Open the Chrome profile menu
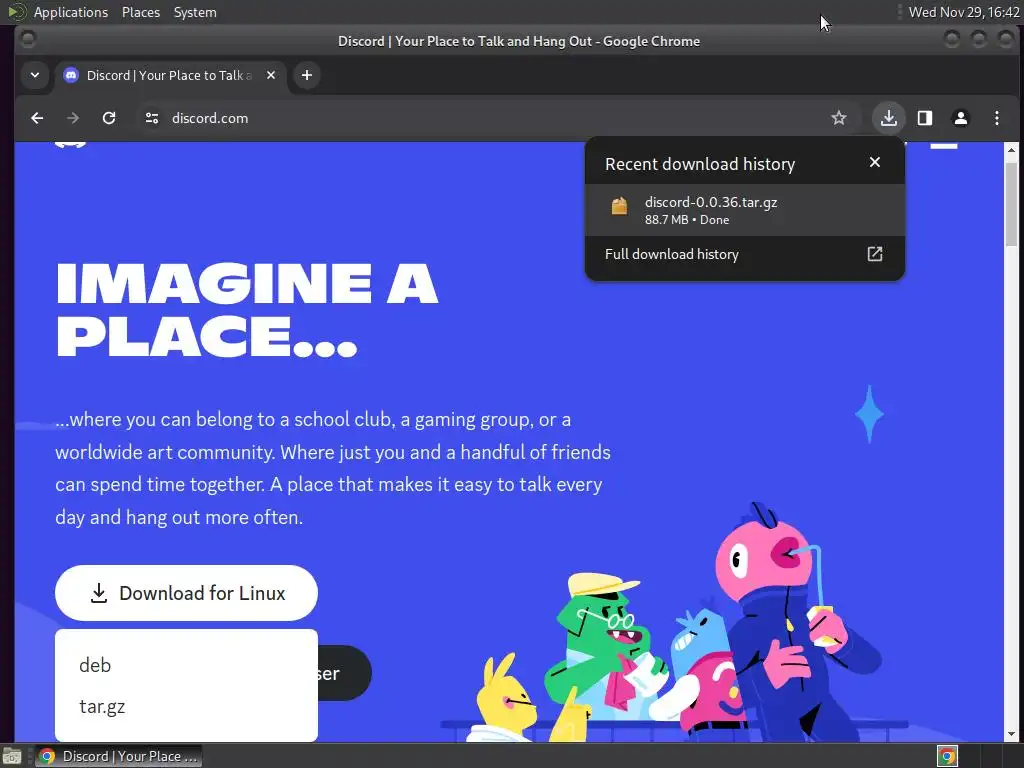Viewport: 1024px width, 768px height. point(961,118)
